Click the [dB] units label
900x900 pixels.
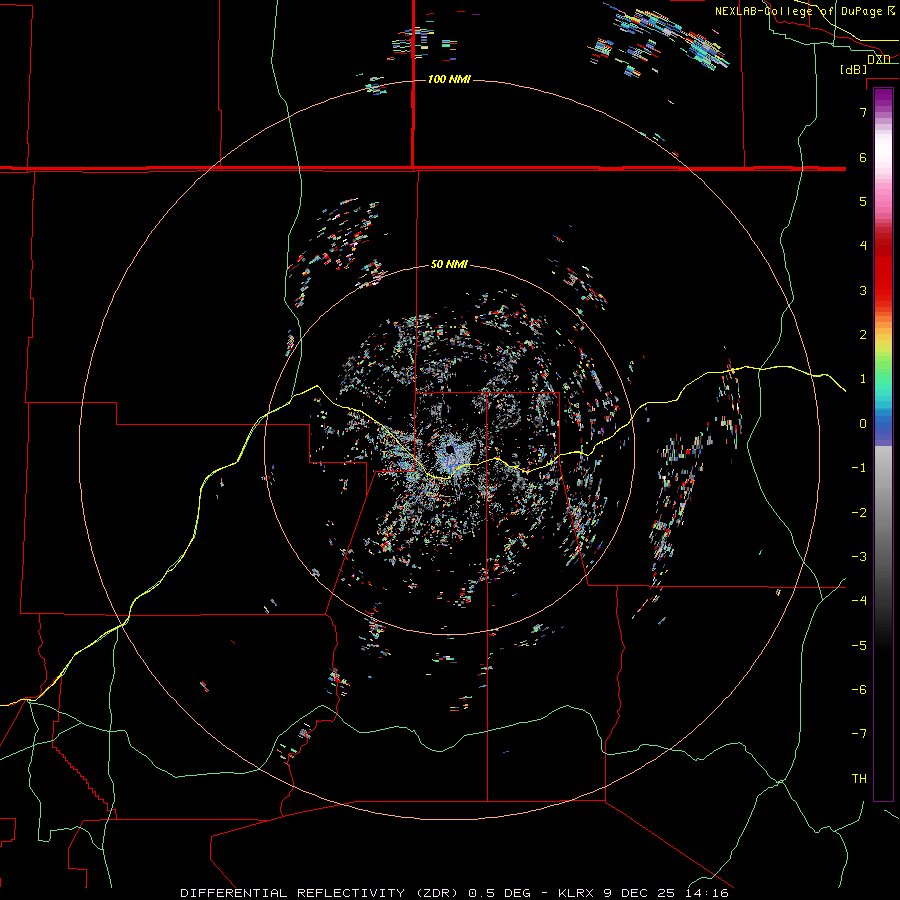tap(853, 70)
